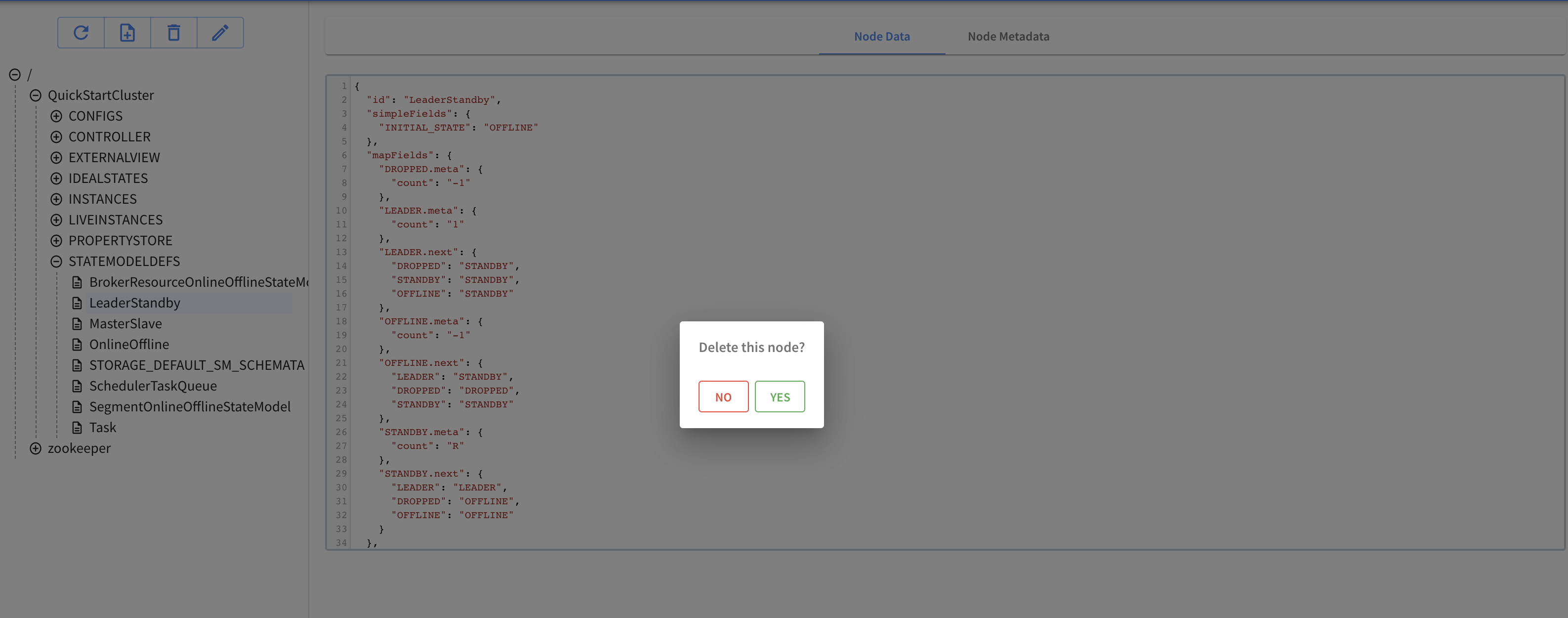This screenshot has width=1568, height=618.
Task: Click the "STANDBY.next" code line
Action: coord(431,474)
